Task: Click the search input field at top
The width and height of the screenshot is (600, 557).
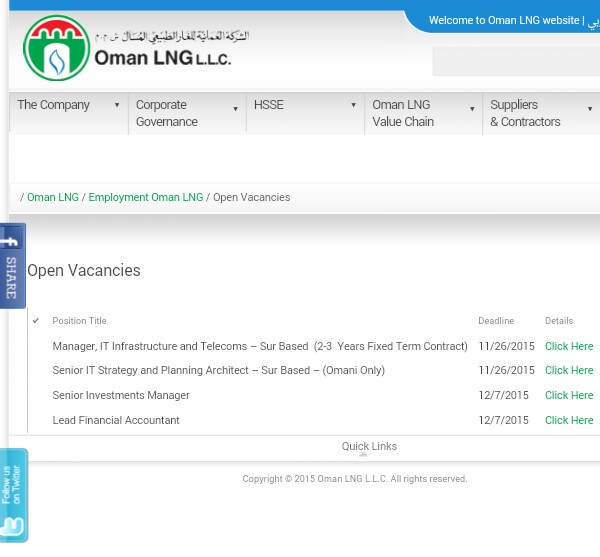Action: tap(515, 61)
